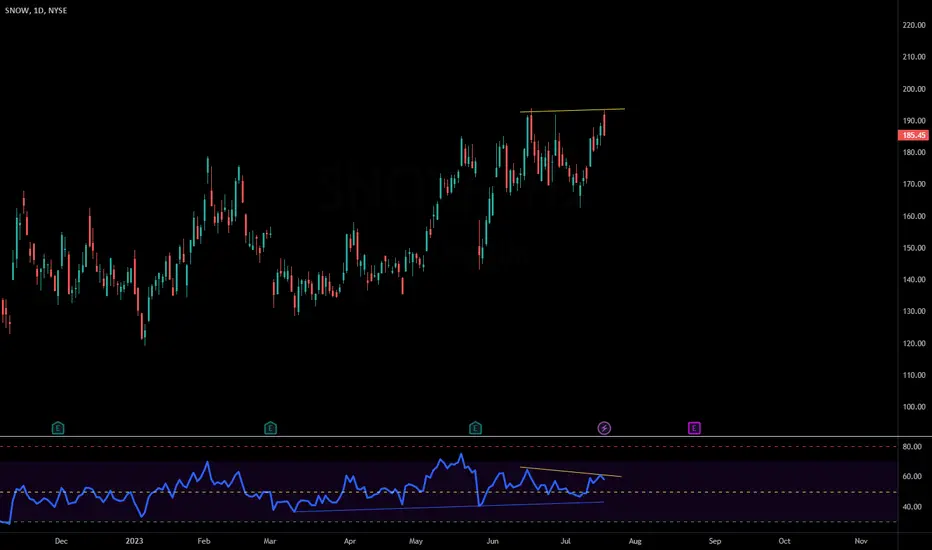Select the blue rising trendline under RSI
Image resolution: width=932 pixels, height=550 pixels.
(x=449, y=507)
